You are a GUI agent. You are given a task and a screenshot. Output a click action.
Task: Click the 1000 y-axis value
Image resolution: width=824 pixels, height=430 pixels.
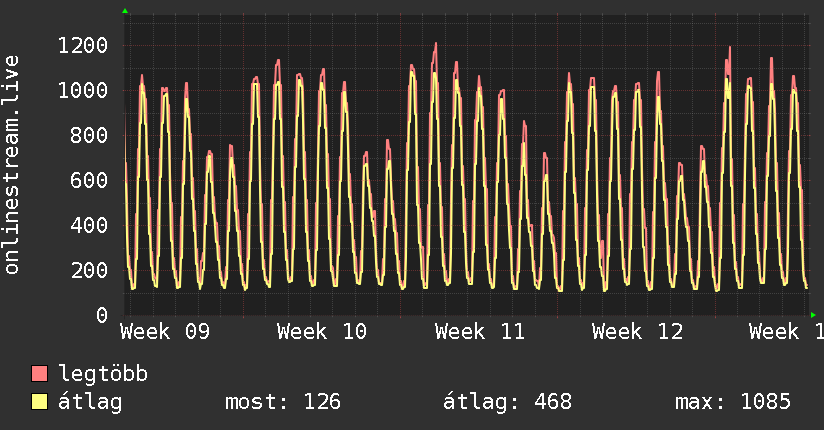tap(83, 90)
